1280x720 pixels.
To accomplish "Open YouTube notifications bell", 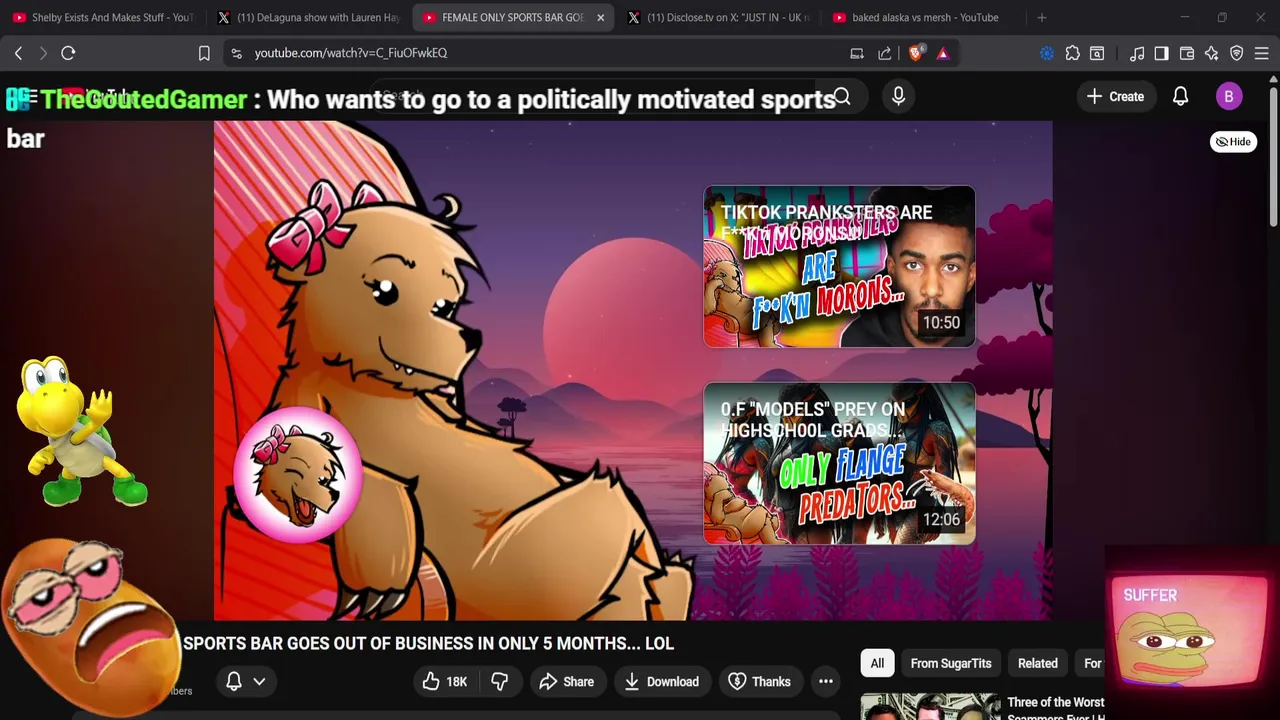I will (x=1180, y=96).
